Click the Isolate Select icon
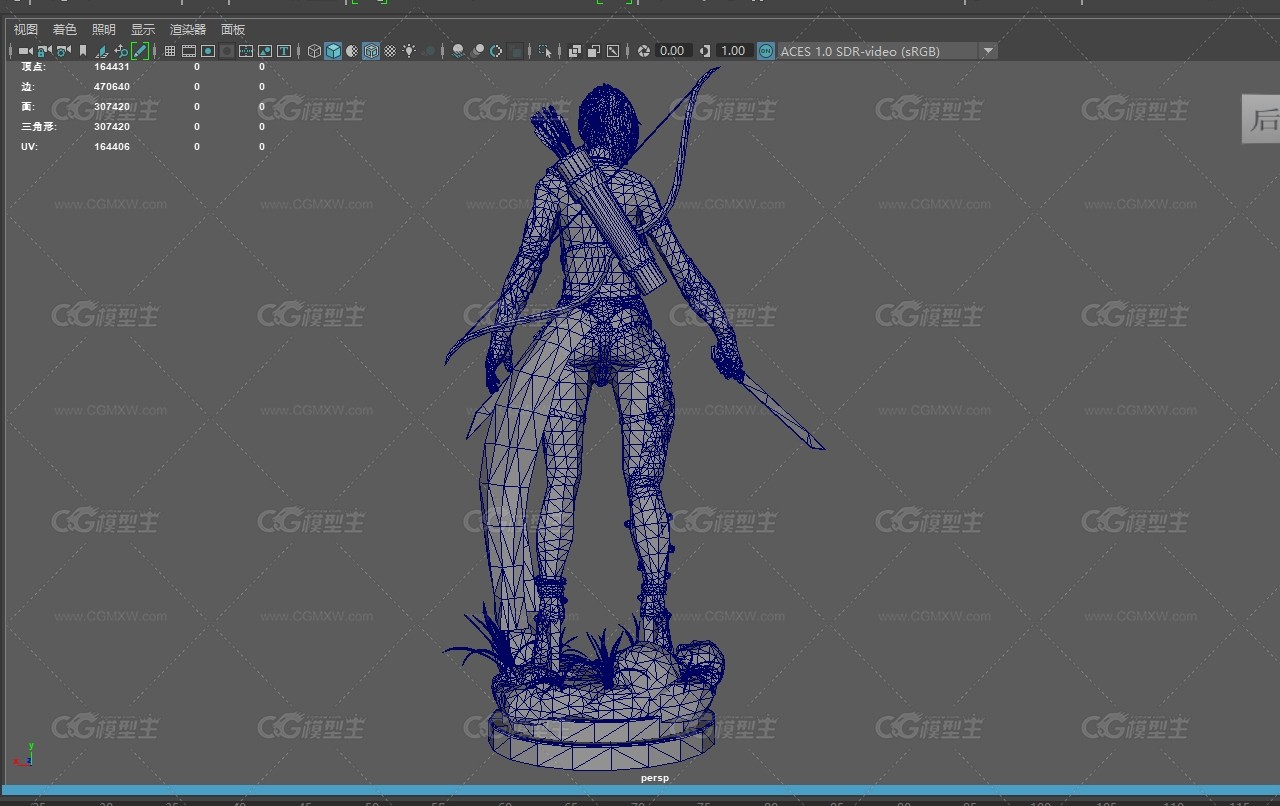Viewport: 1280px width, 806px height. click(x=545, y=51)
